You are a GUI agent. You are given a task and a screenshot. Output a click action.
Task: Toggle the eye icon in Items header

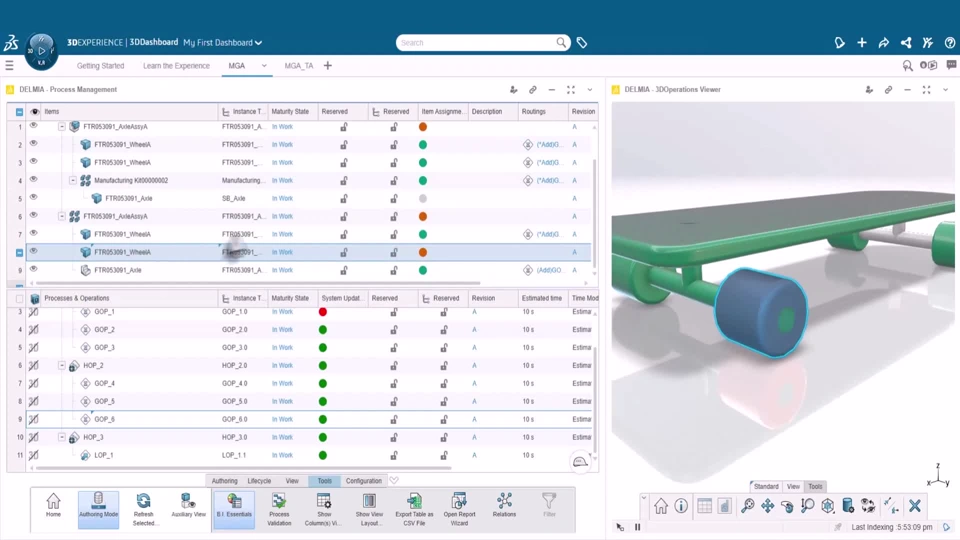[x=35, y=111]
